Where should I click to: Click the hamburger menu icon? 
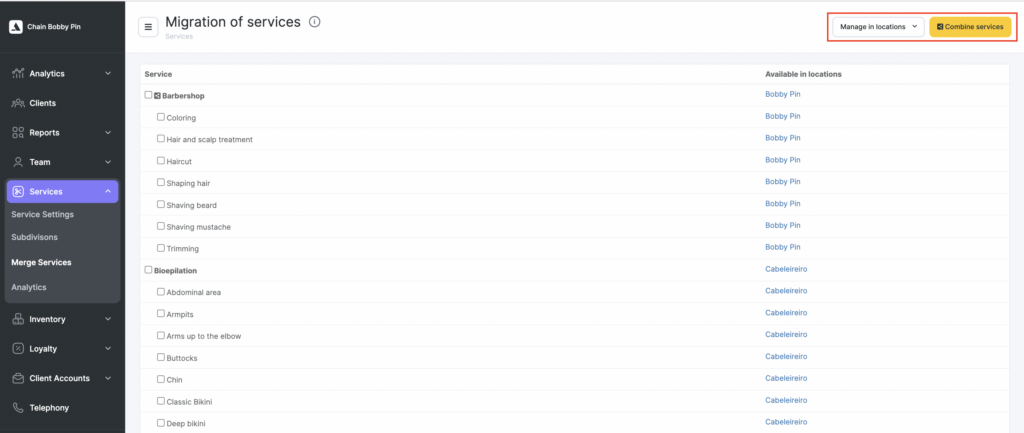(x=149, y=27)
